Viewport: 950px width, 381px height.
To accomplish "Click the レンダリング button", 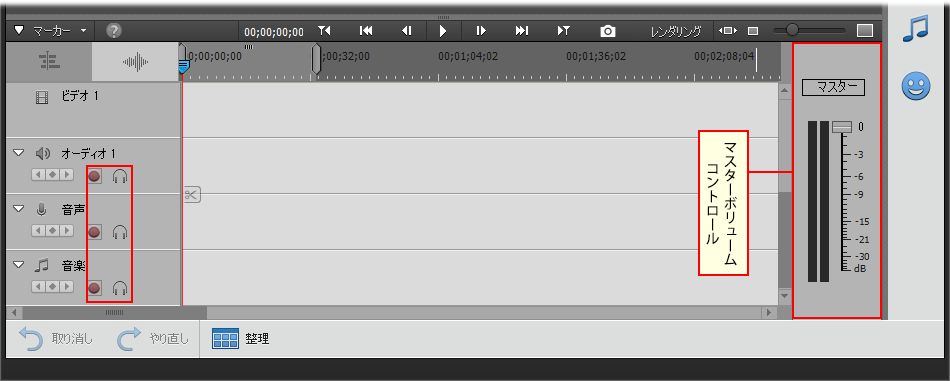I will click(x=676, y=31).
